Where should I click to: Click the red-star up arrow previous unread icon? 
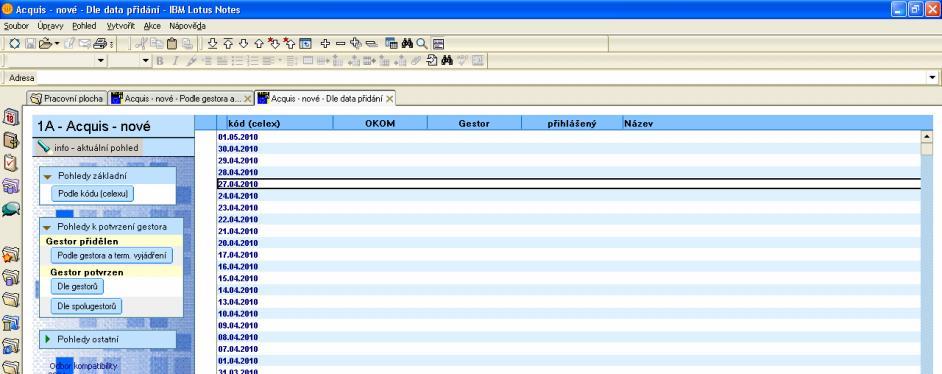click(290, 43)
